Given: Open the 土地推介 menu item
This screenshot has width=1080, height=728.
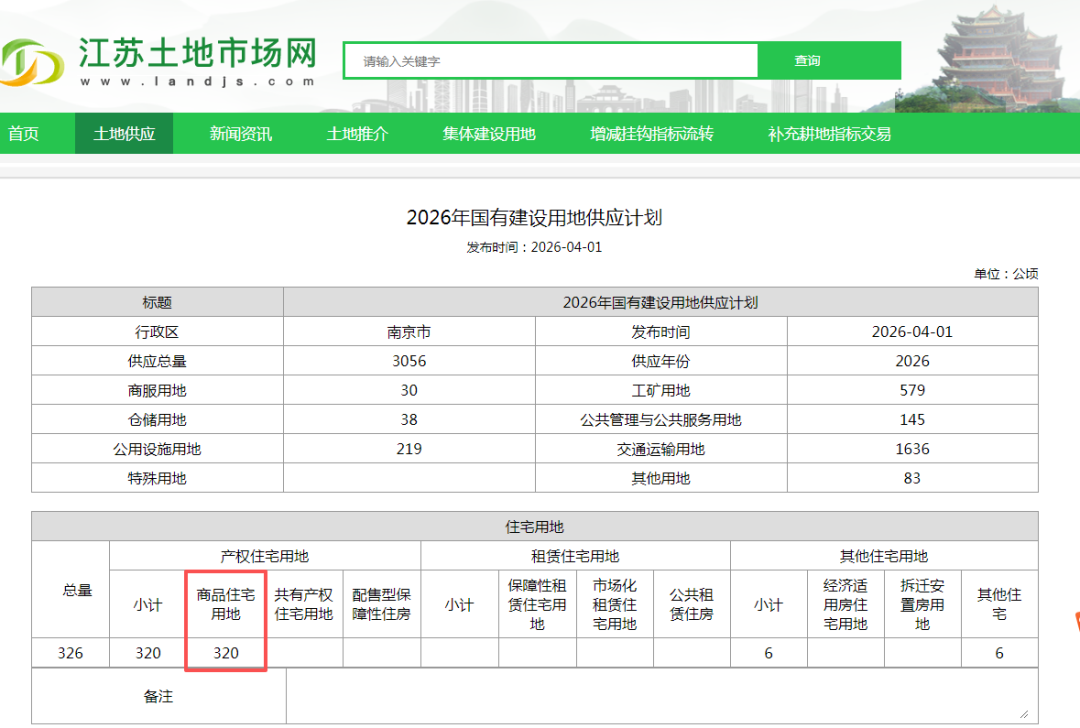Looking at the screenshot, I should point(357,134).
